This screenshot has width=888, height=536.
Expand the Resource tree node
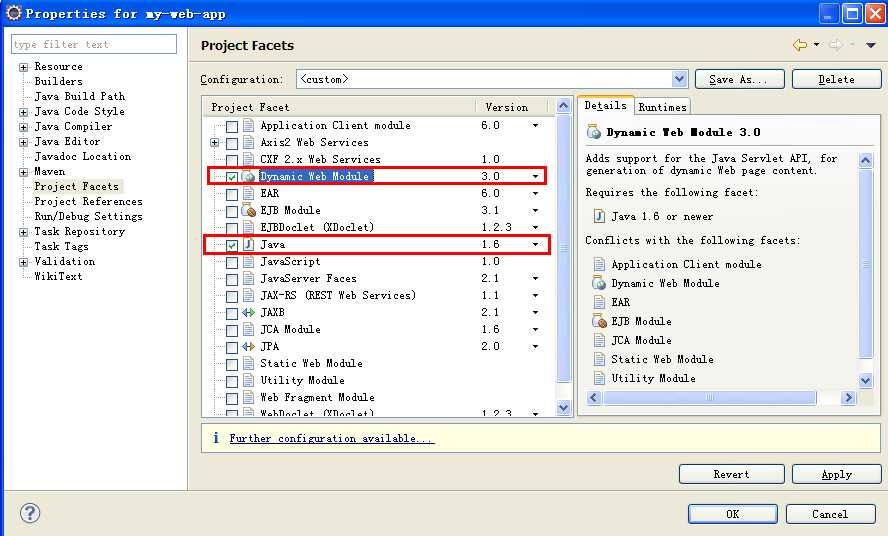click(x=23, y=67)
